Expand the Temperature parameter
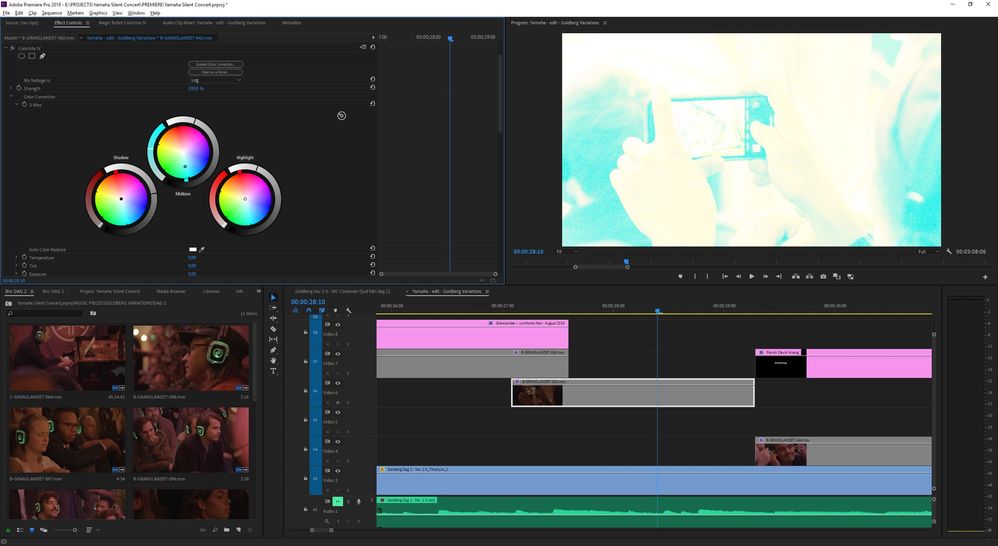The width and height of the screenshot is (998, 546). [x=17, y=257]
